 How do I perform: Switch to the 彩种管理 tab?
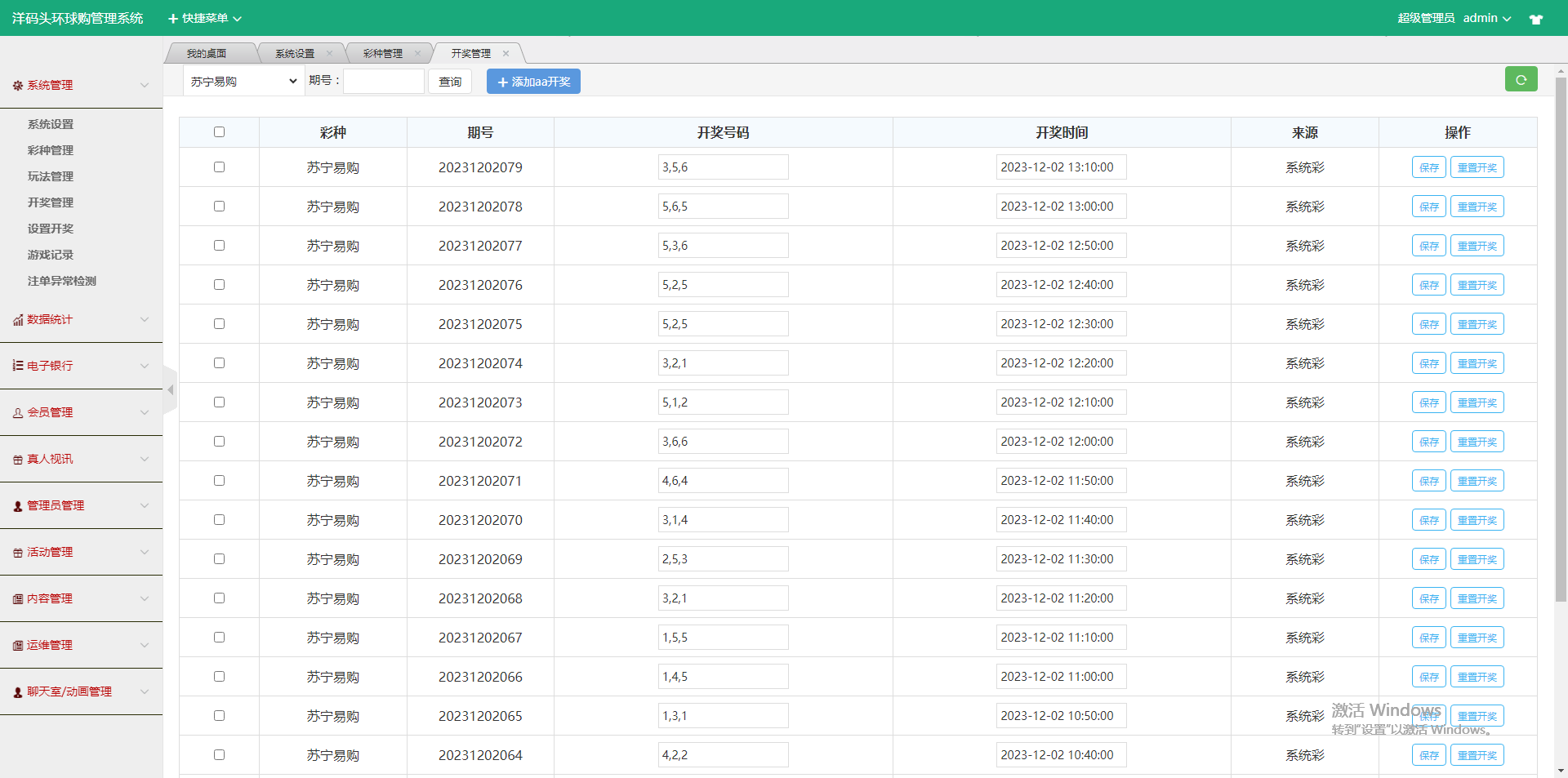pos(382,54)
